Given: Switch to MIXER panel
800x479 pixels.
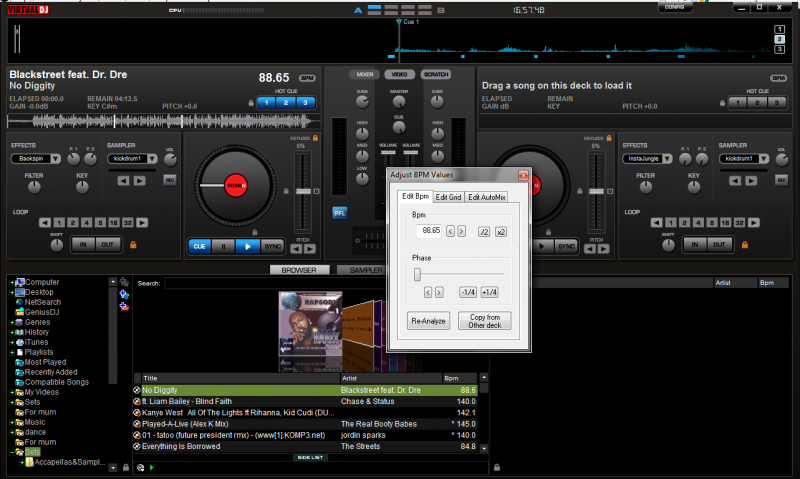Looking at the screenshot, I should click(364, 74).
